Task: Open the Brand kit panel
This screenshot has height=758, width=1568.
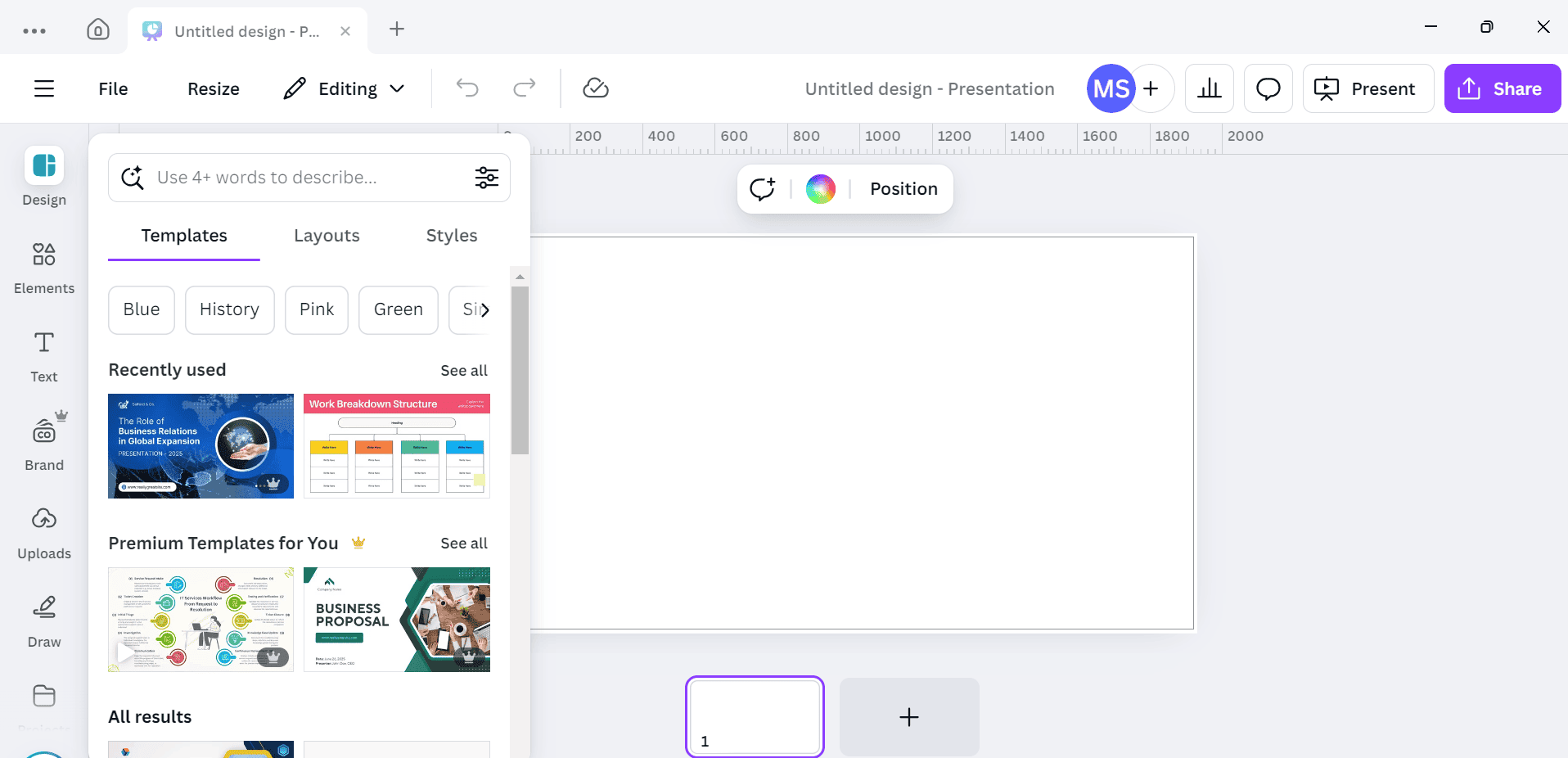Action: pos(44,444)
